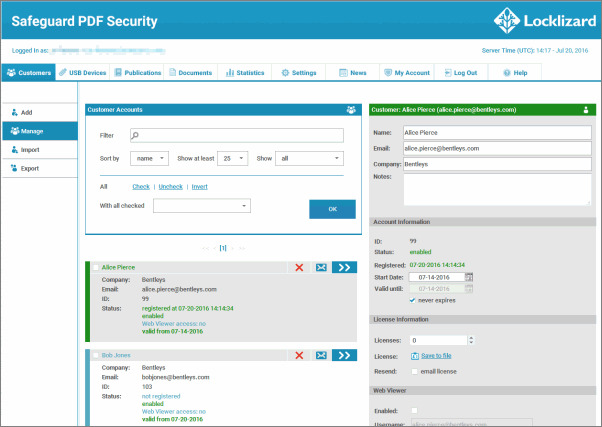Click into the Filter search field

coord(237,135)
